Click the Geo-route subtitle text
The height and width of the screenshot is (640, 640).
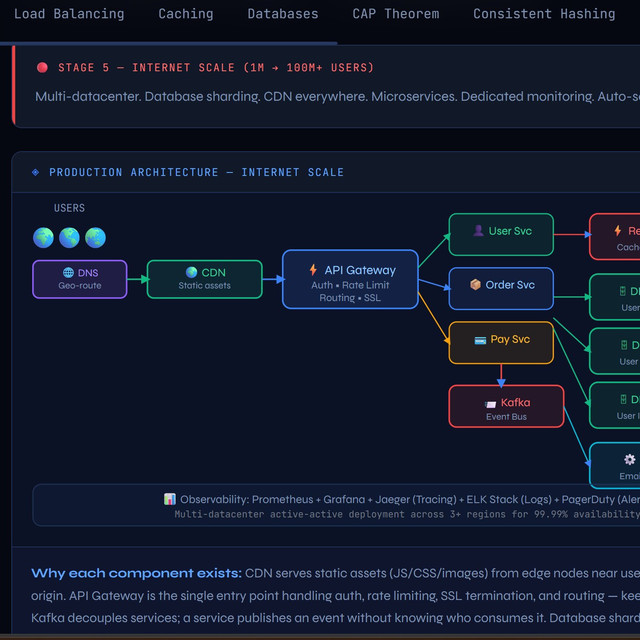point(80,286)
